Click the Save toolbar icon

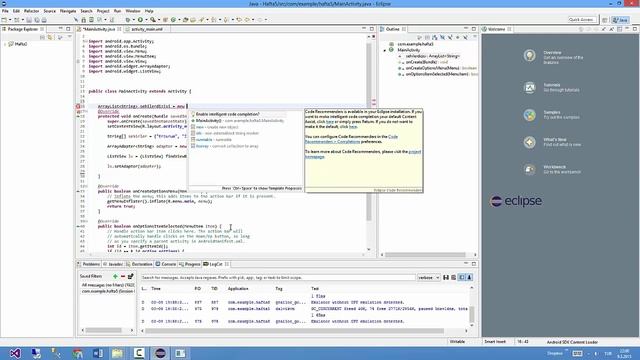(29, 20)
